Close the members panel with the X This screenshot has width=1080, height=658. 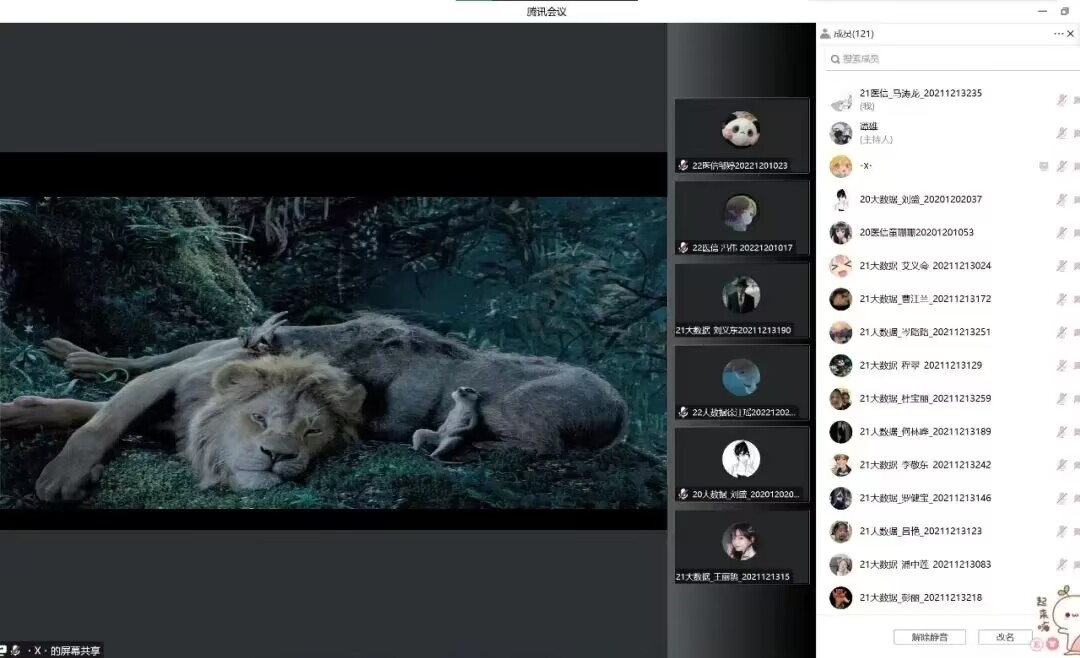pos(1070,34)
